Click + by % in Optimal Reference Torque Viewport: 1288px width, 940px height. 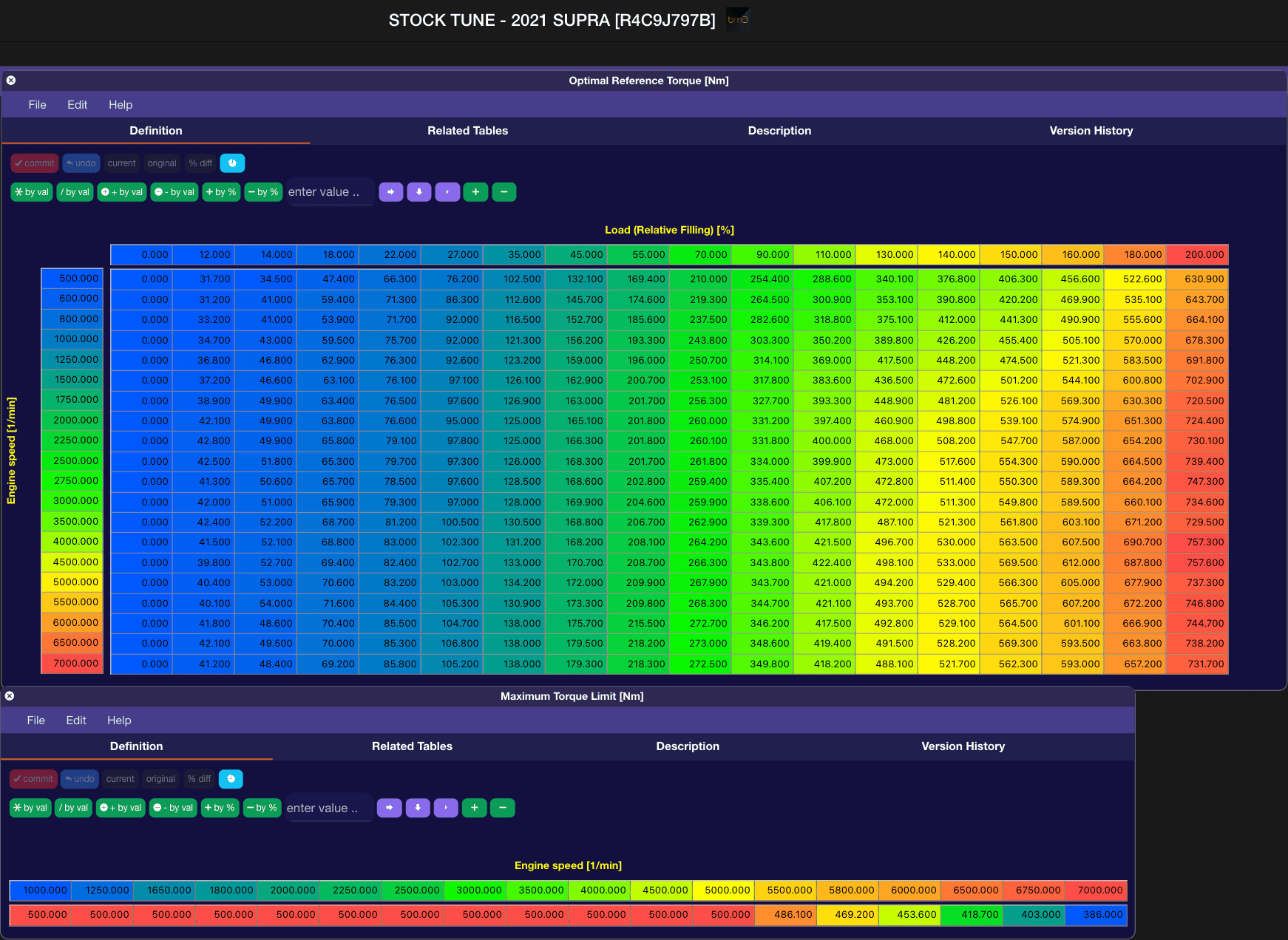click(221, 192)
